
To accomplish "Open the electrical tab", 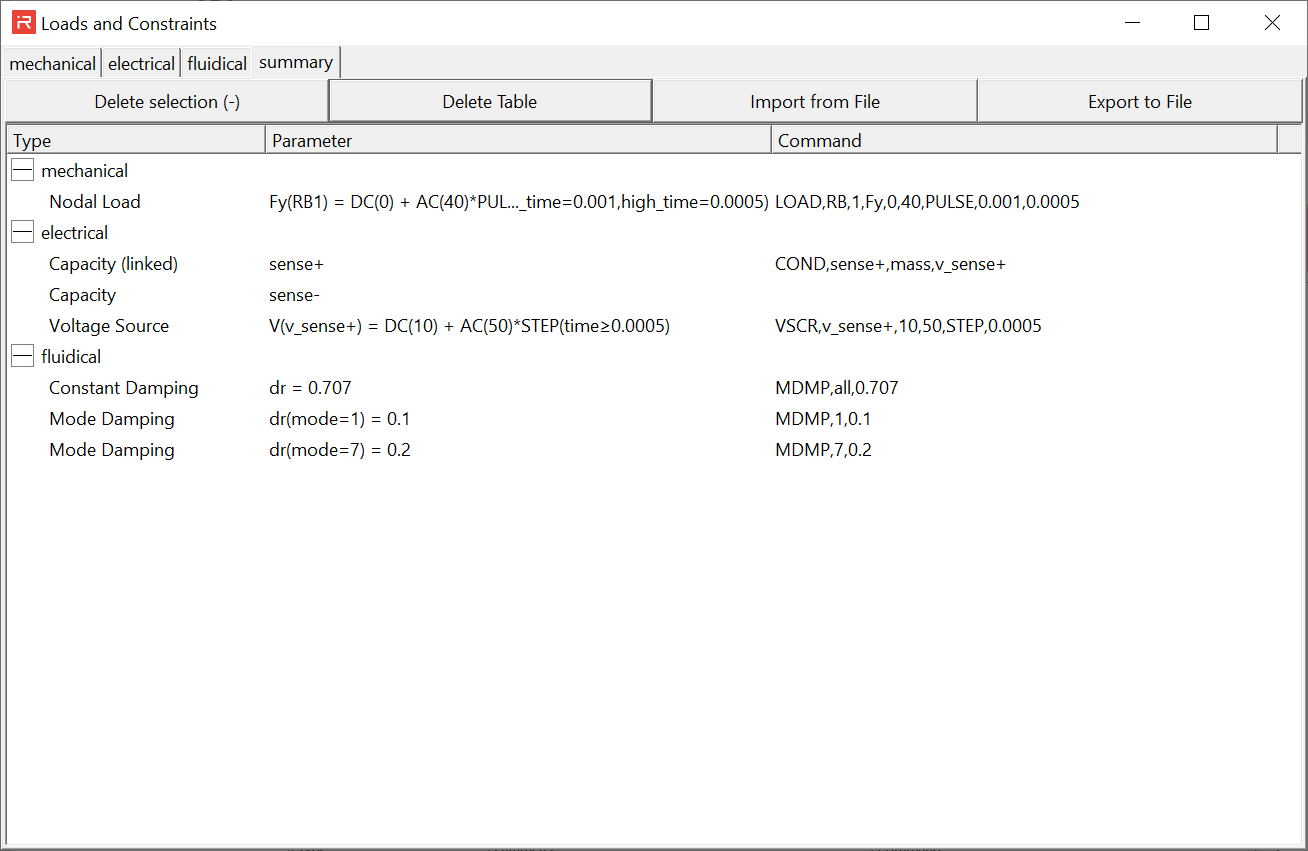I will [141, 64].
